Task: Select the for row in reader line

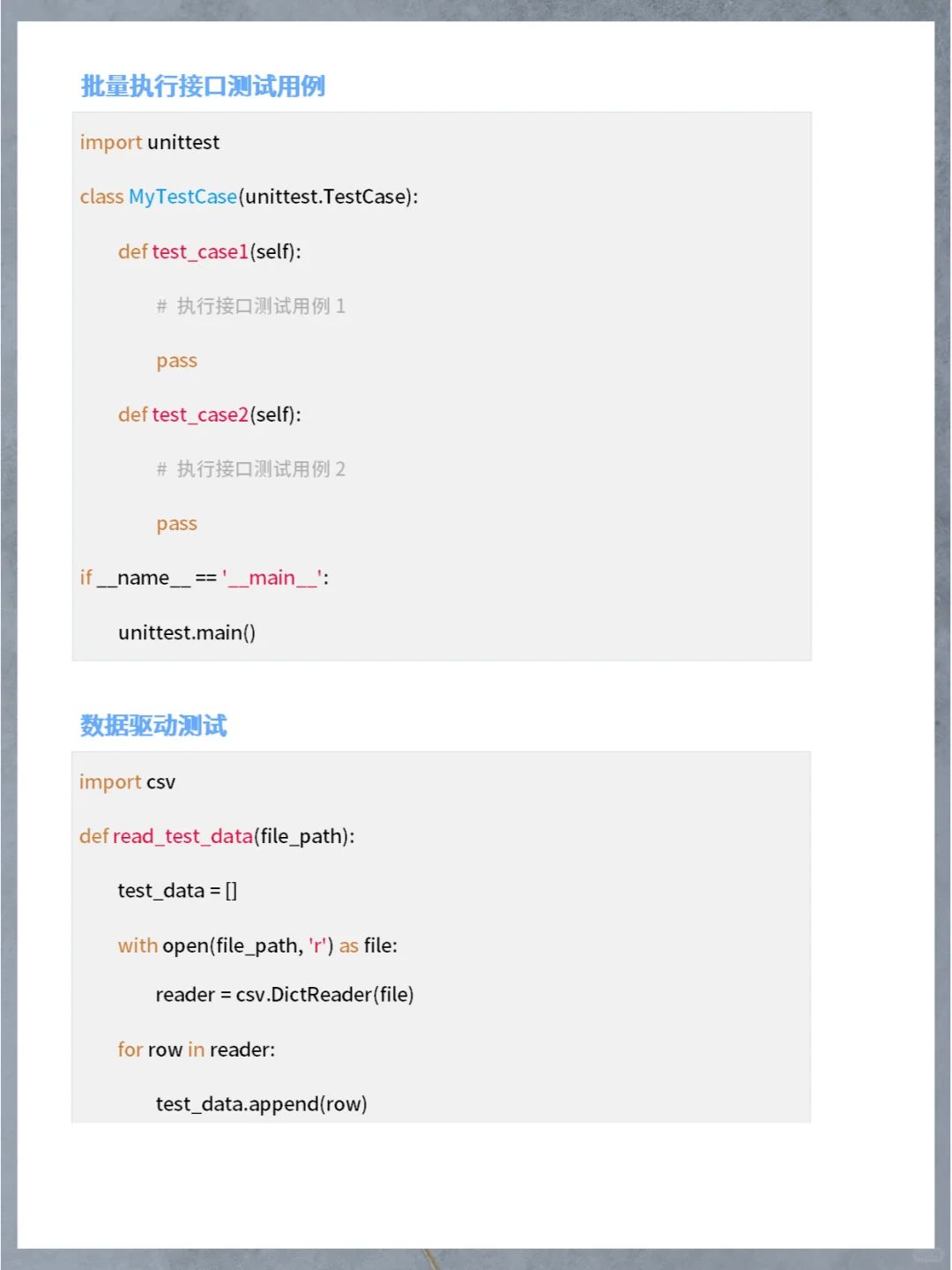Action: coord(196,1050)
